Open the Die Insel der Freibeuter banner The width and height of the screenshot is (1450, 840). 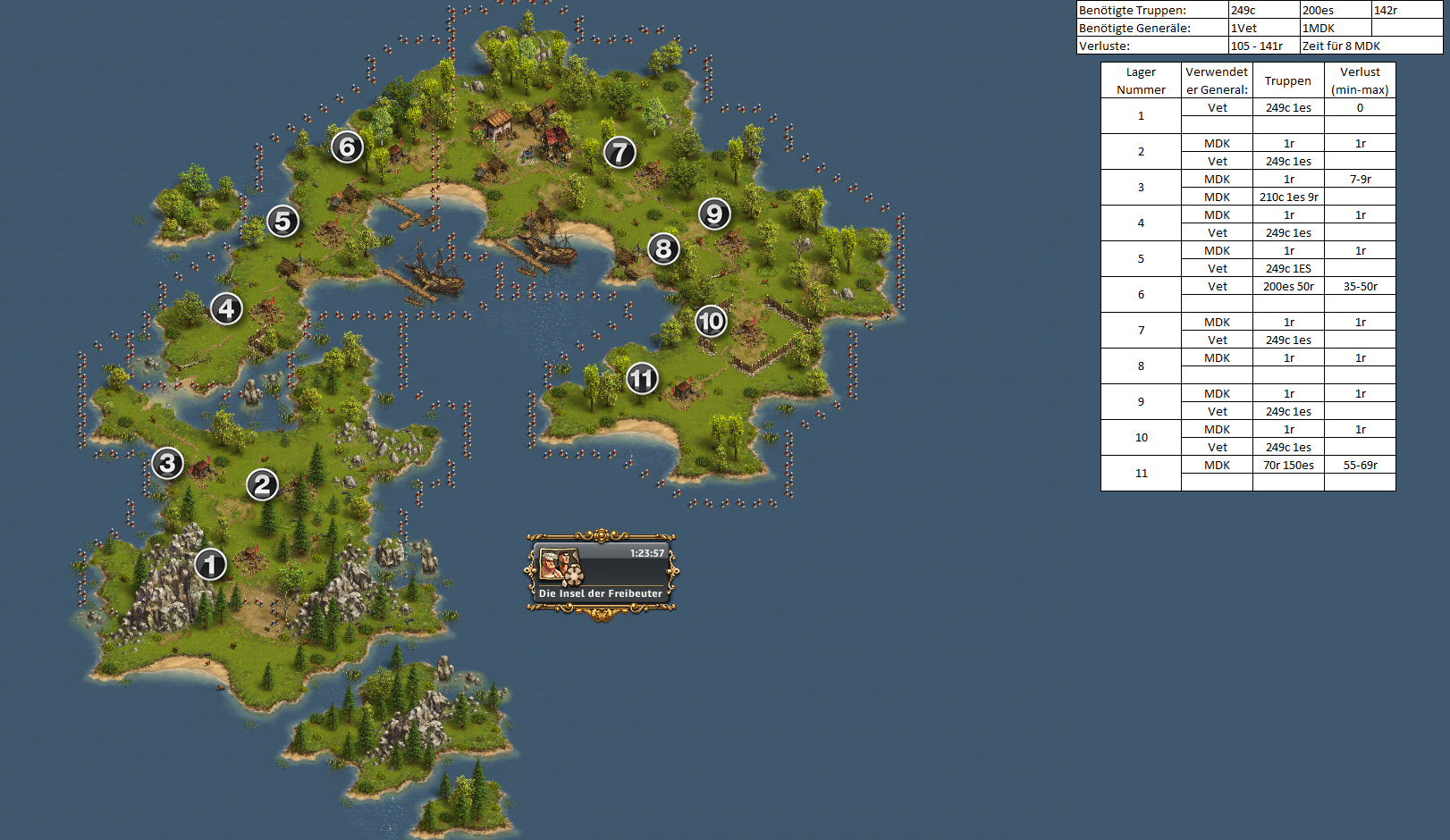pyautogui.click(x=601, y=593)
